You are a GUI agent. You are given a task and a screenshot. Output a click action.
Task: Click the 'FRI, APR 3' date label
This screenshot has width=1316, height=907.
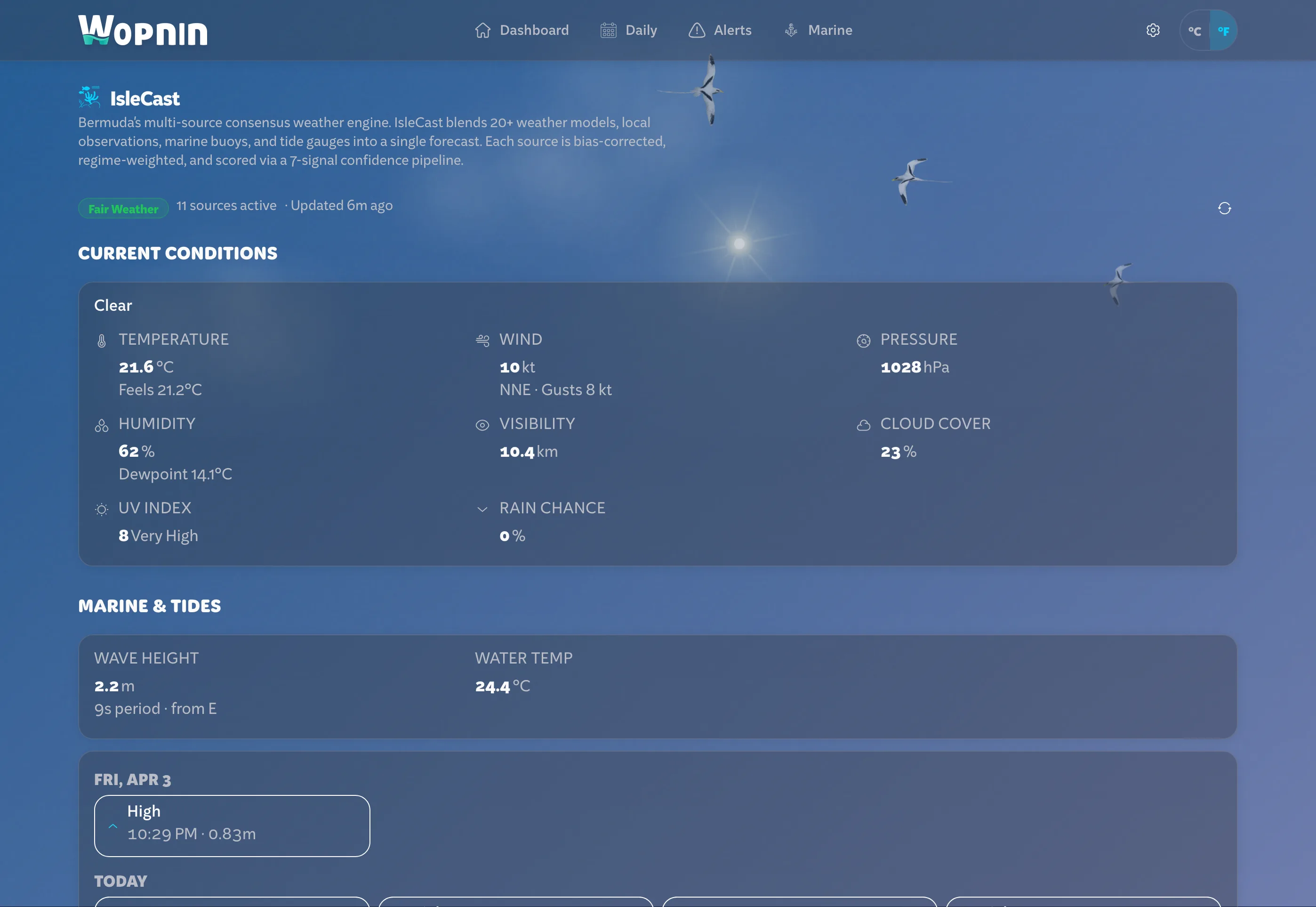click(x=132, y=779)
